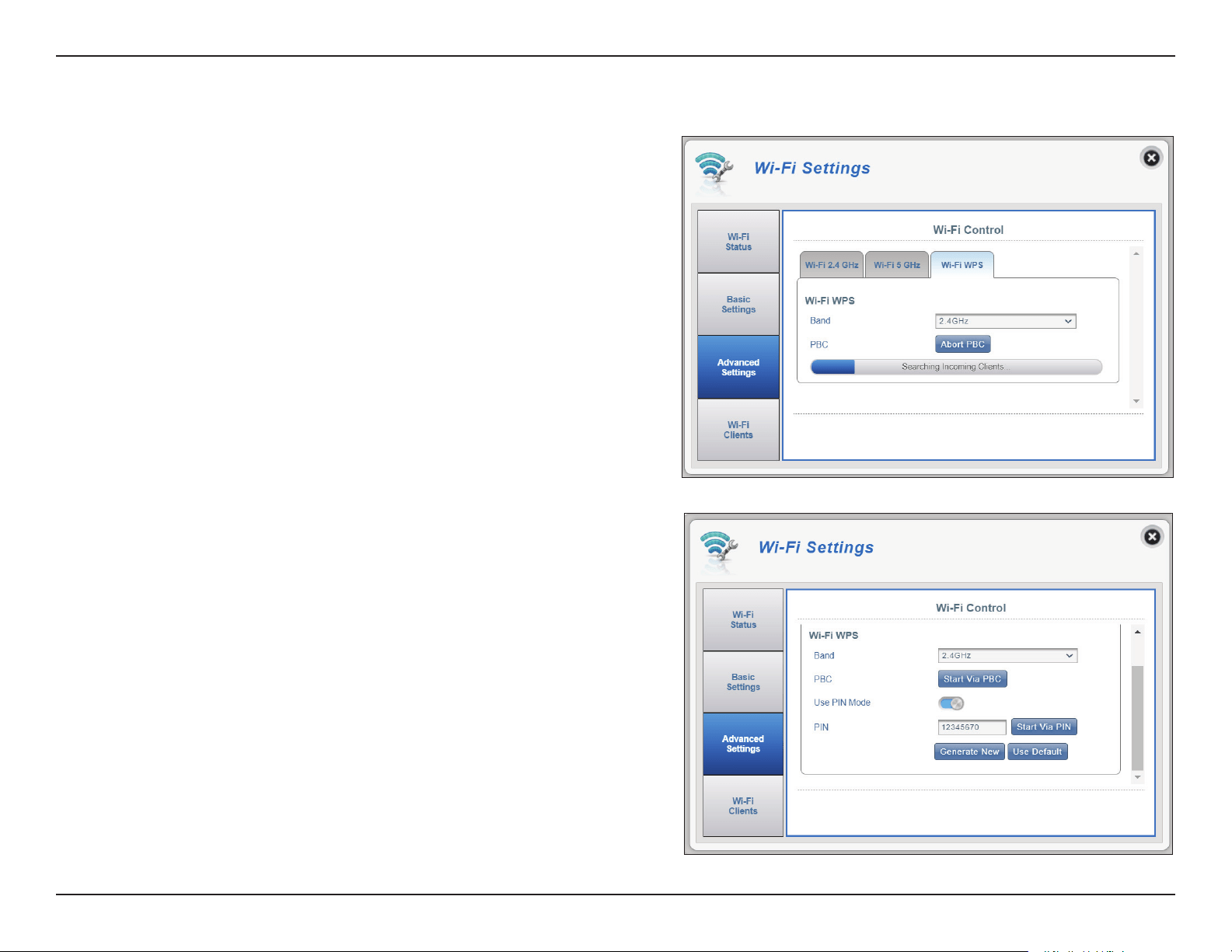Click the Wi-Fi Settings title in lower window

[816, 547]
